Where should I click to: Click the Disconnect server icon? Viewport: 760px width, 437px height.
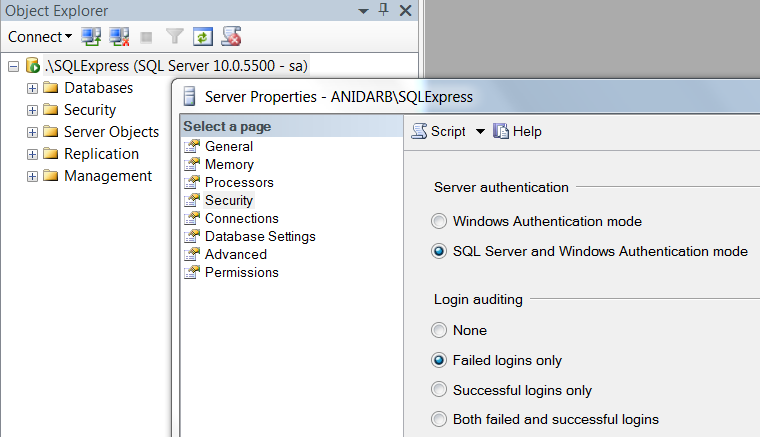coord(119,37)
